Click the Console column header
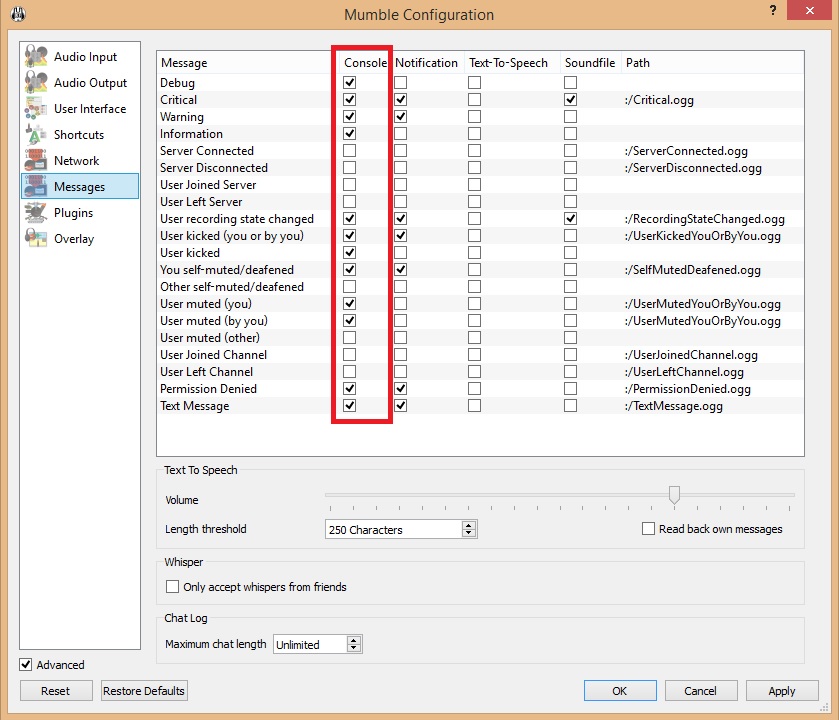The width and height of the screenshot is (839, 720). (x=365, y=63)
